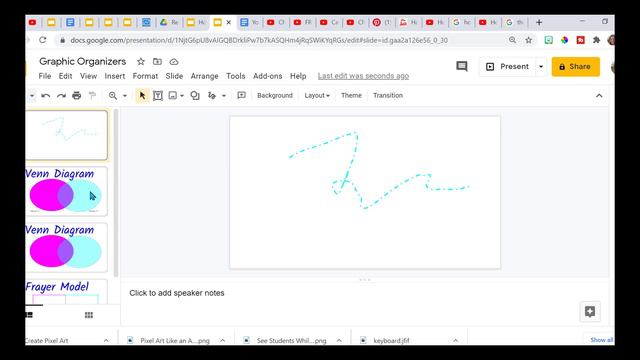Open Present options dropdown arrow
The height and width of the screenshot is (360, 640).
[541, 67]
